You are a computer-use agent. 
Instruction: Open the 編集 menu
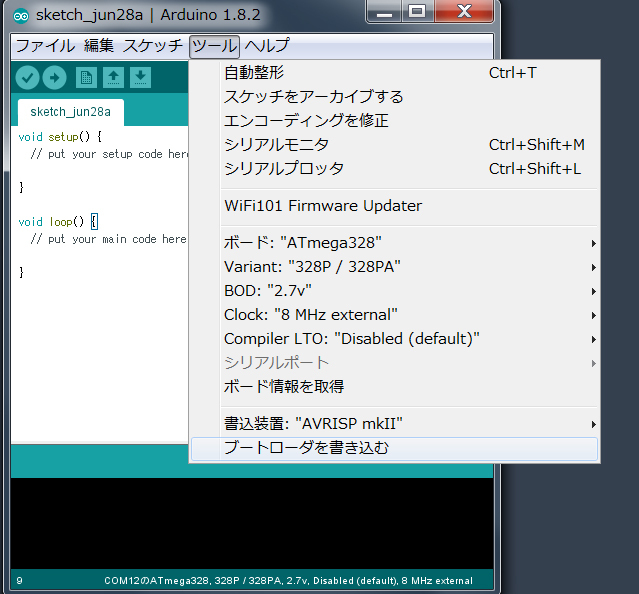coord(99,46)
